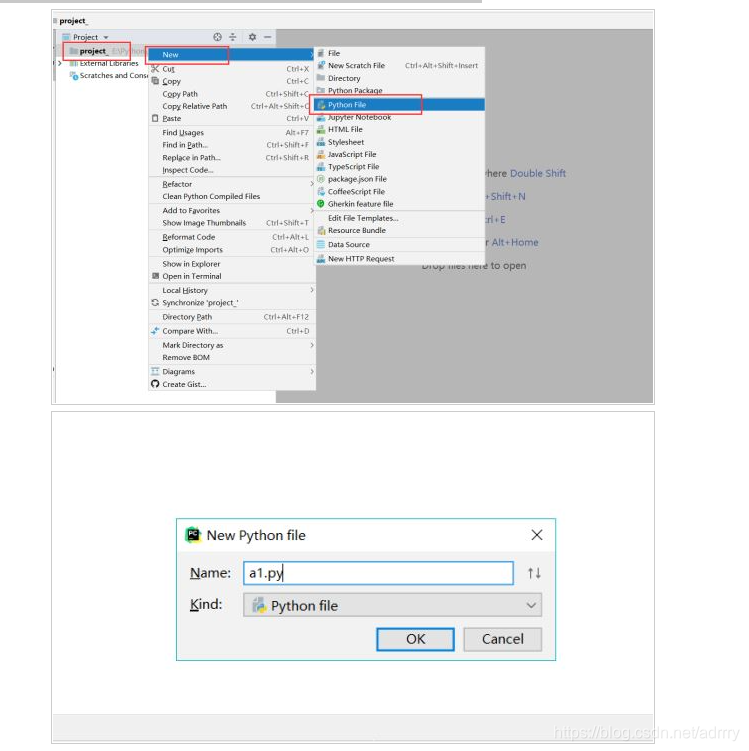Click Compare With entry
Screen dimensions: 749x751
point(231,331)
